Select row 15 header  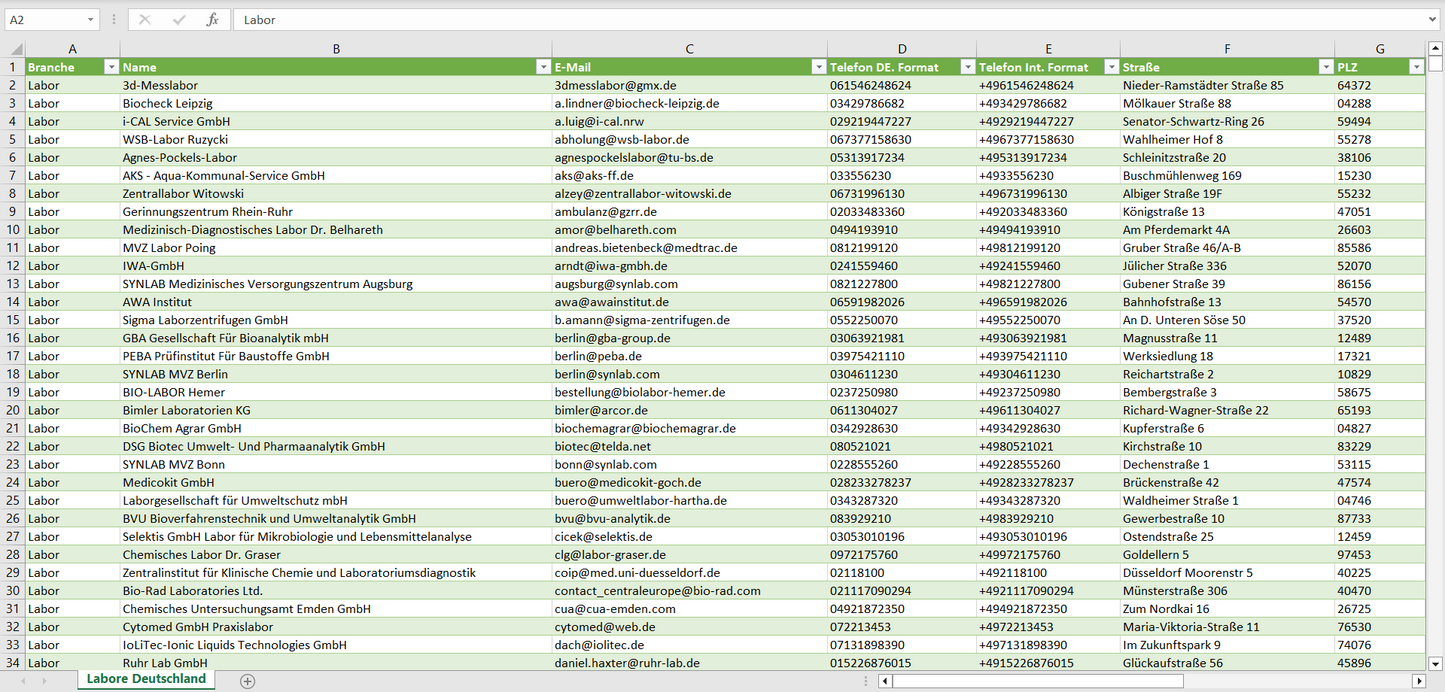[x=12, y=320]
